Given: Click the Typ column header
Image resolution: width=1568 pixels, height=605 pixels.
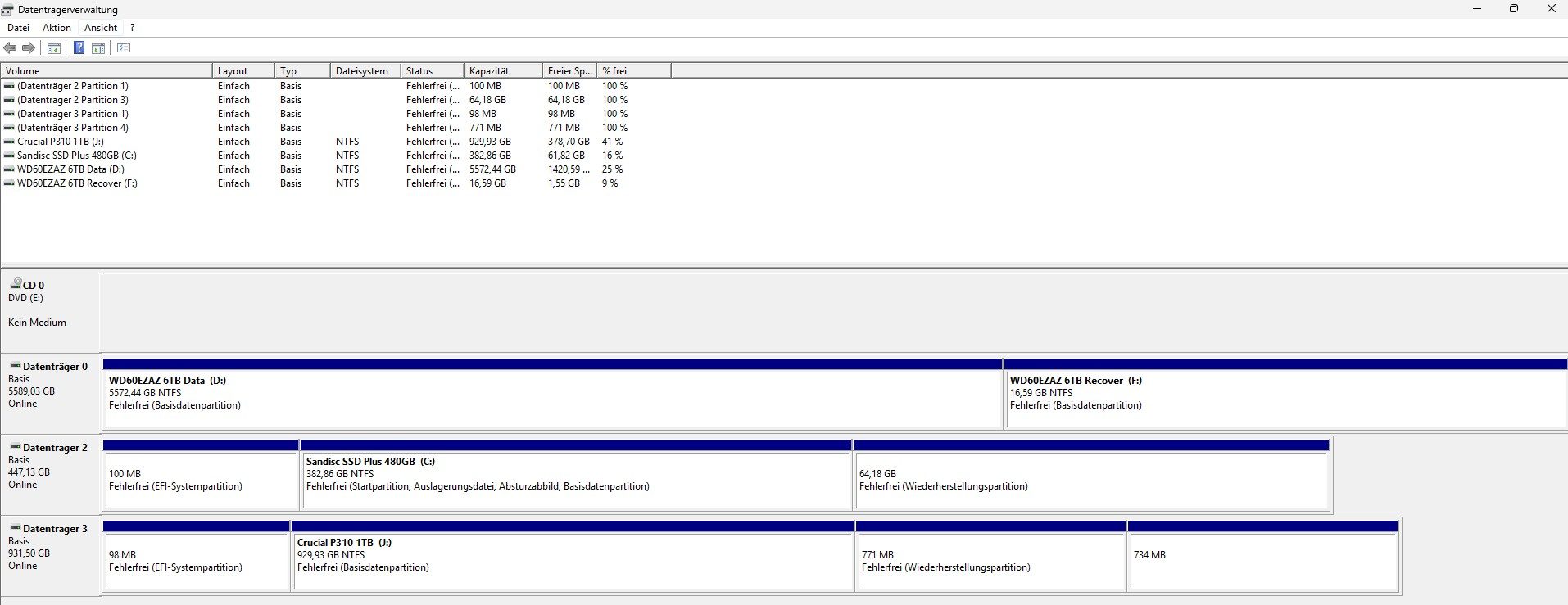Looking at the screenshot, I should pyautogui.click(x=302, y=71).
